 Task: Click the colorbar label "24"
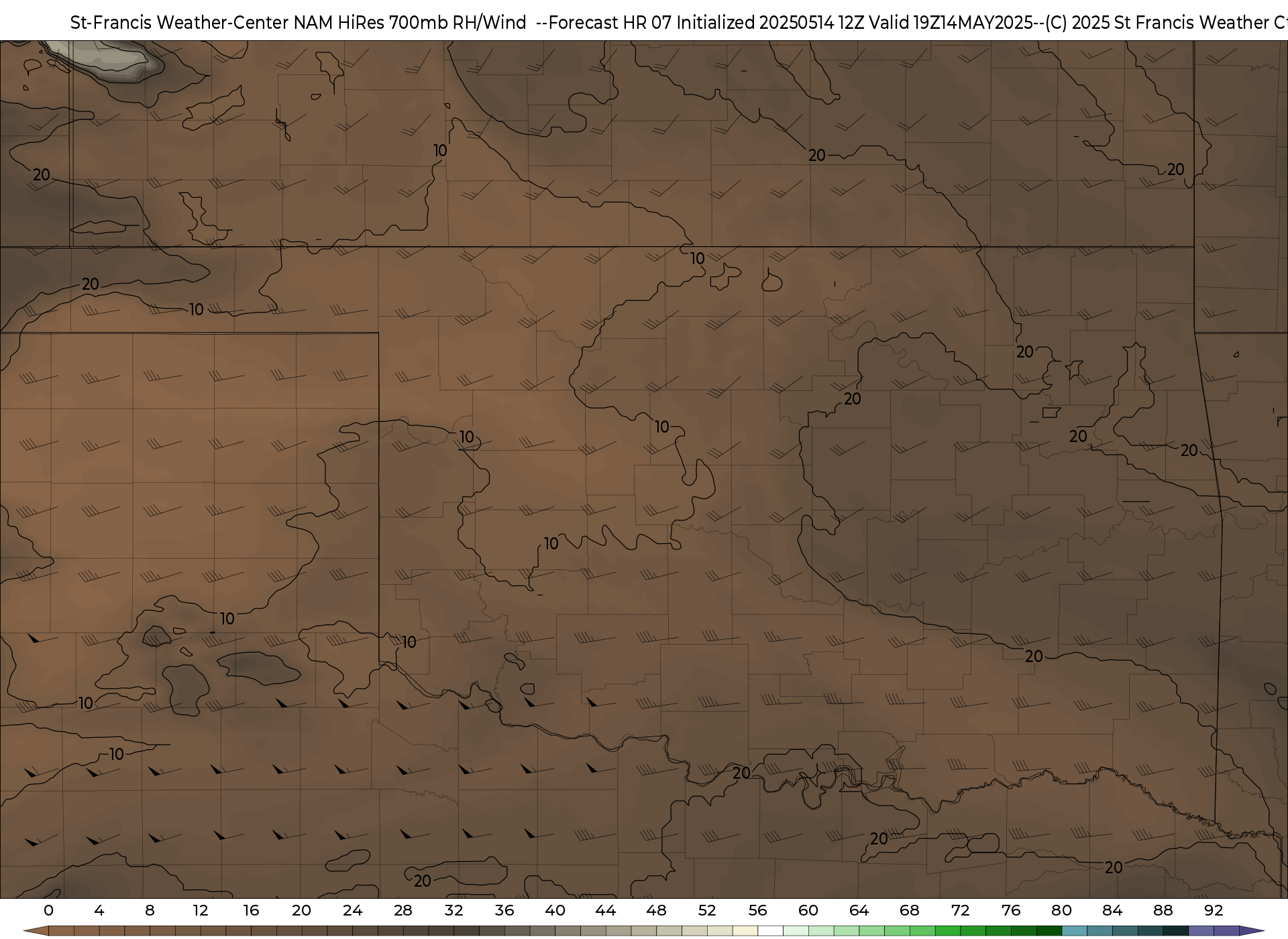pos(352,910)
